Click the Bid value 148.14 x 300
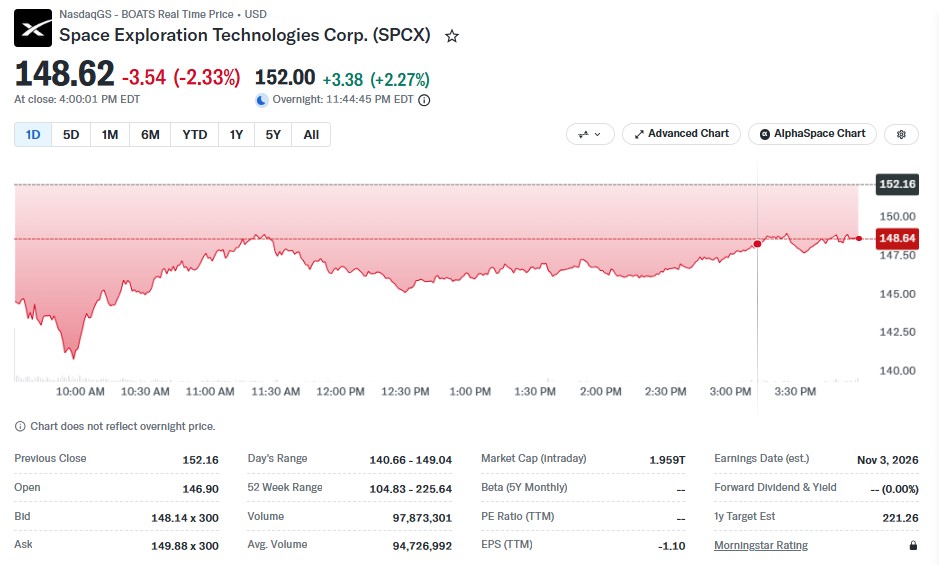This screenshot has height=565, width=939. point(185,518)
